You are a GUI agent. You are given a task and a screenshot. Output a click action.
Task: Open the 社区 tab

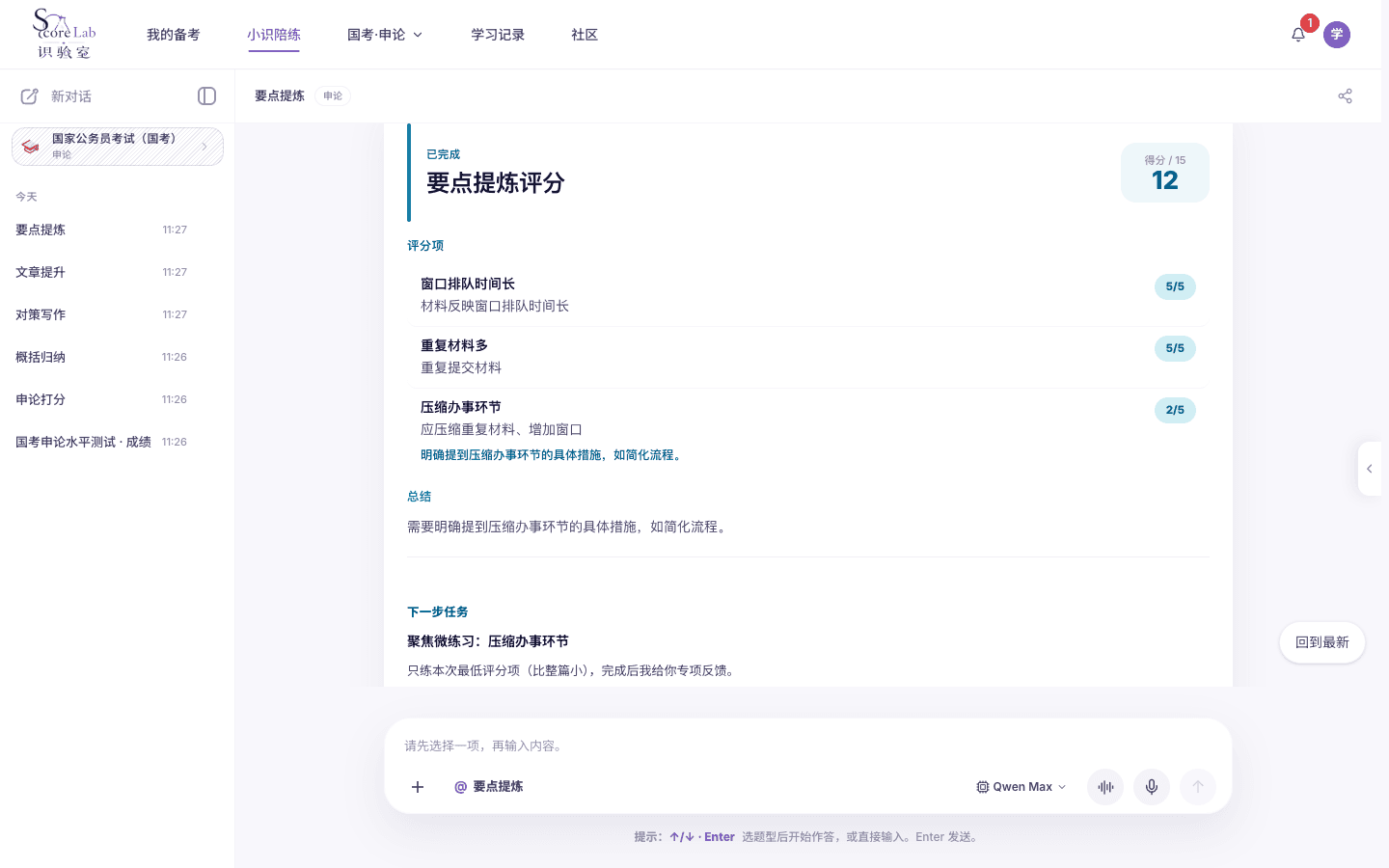[x=585, y=35]
